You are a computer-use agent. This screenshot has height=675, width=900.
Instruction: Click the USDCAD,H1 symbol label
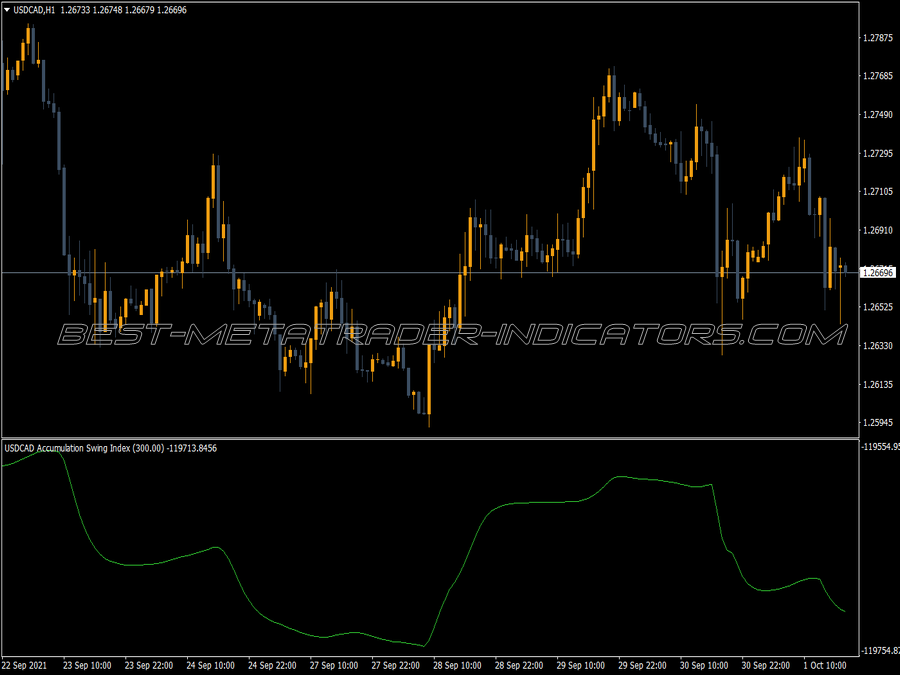pyautogui.click(x=34, y=10)
